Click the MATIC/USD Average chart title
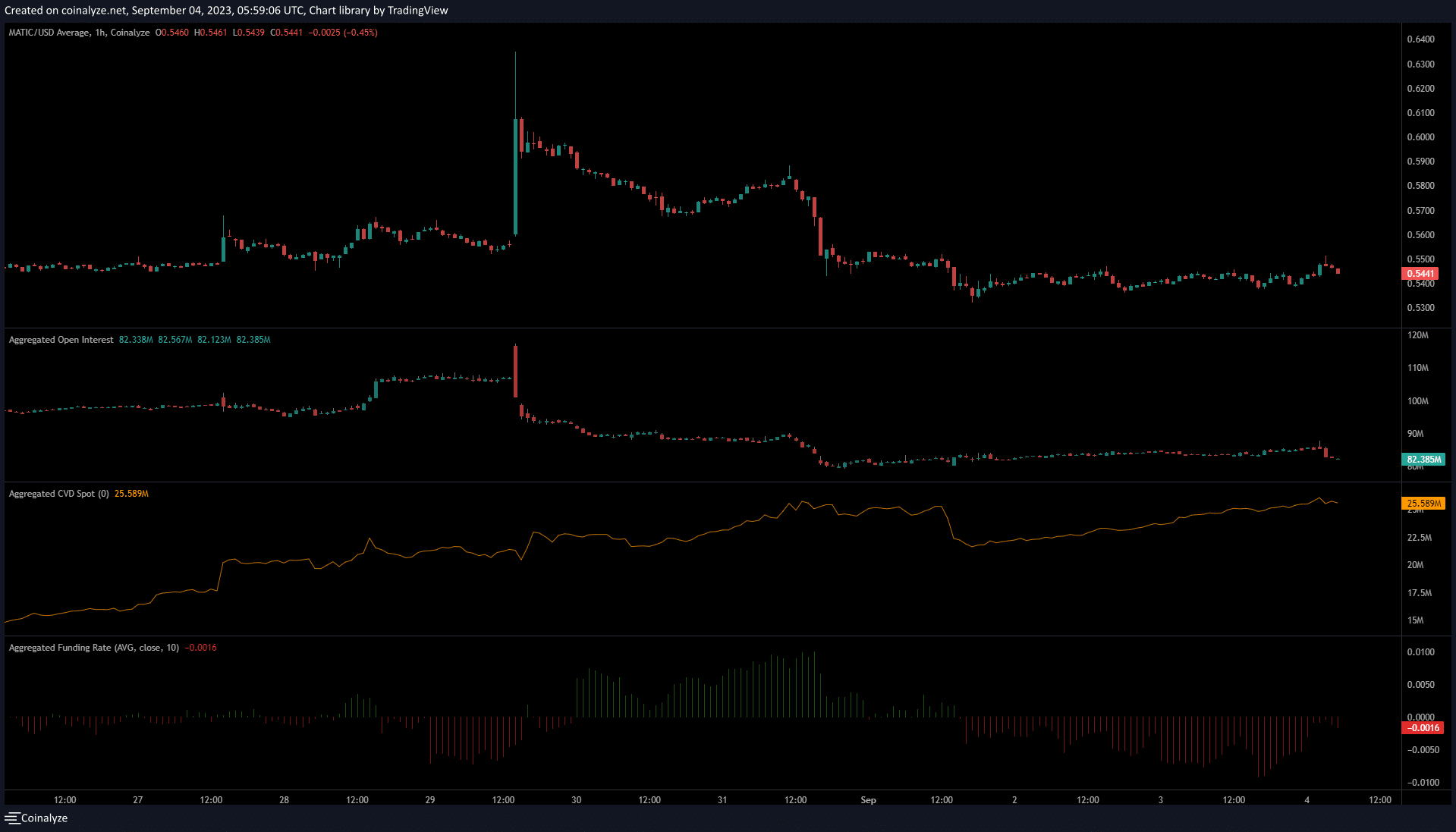 [79, 33]
